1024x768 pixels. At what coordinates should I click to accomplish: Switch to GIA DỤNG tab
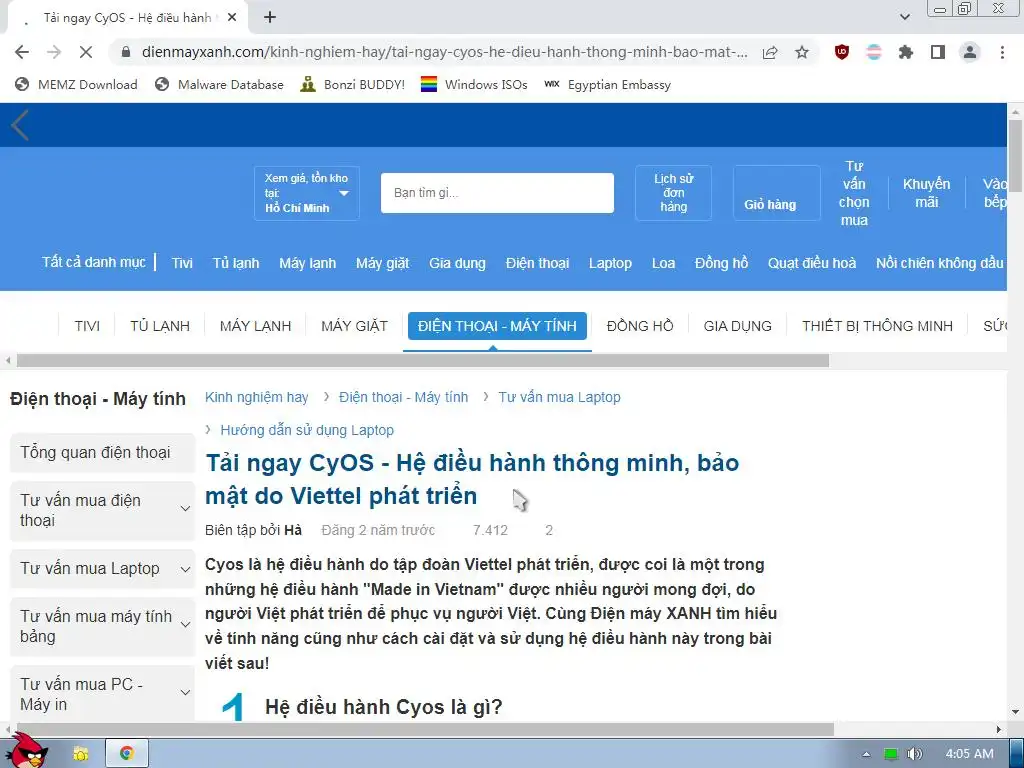(x=737, y=326)
